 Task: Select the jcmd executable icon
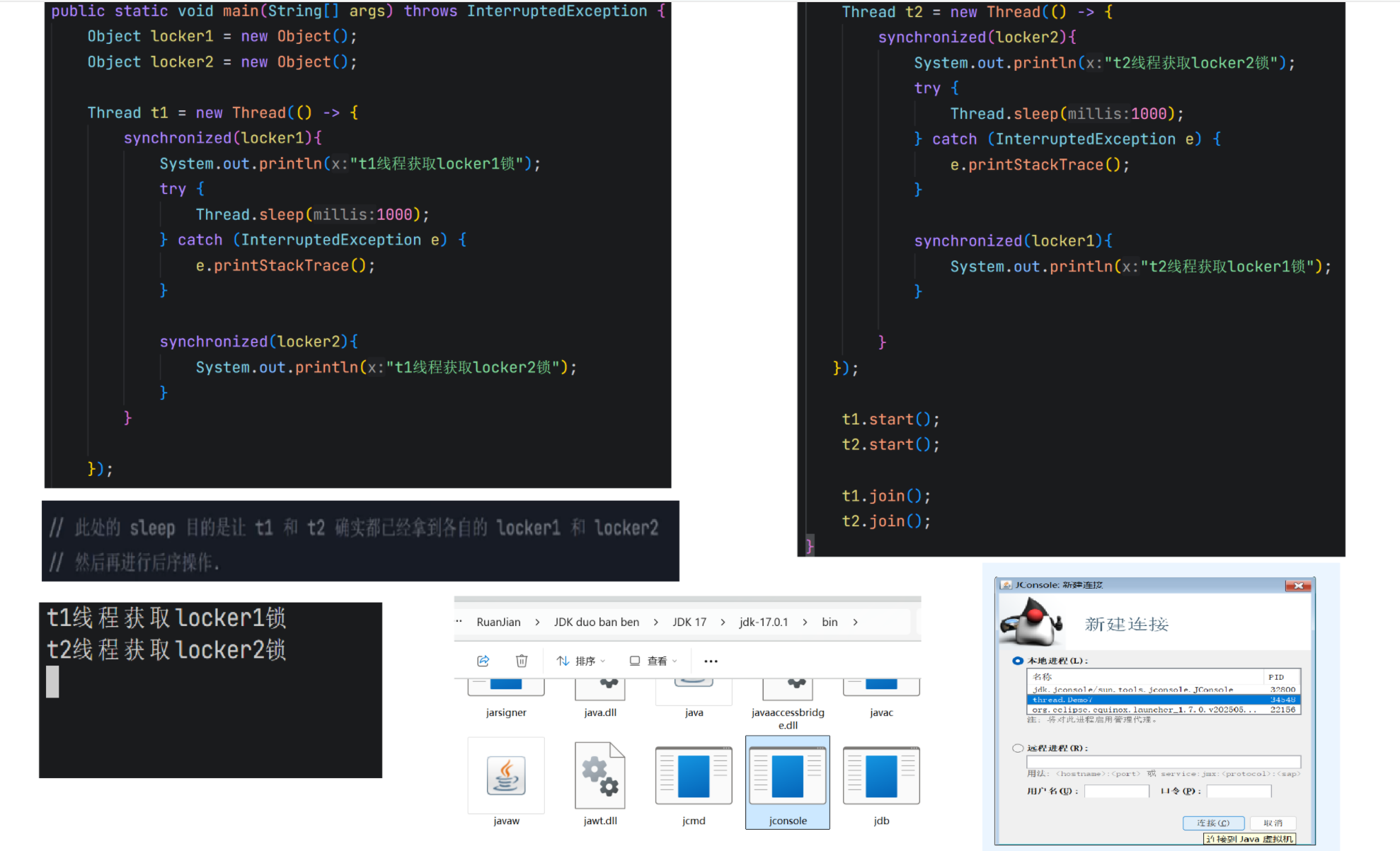point(693,776)
